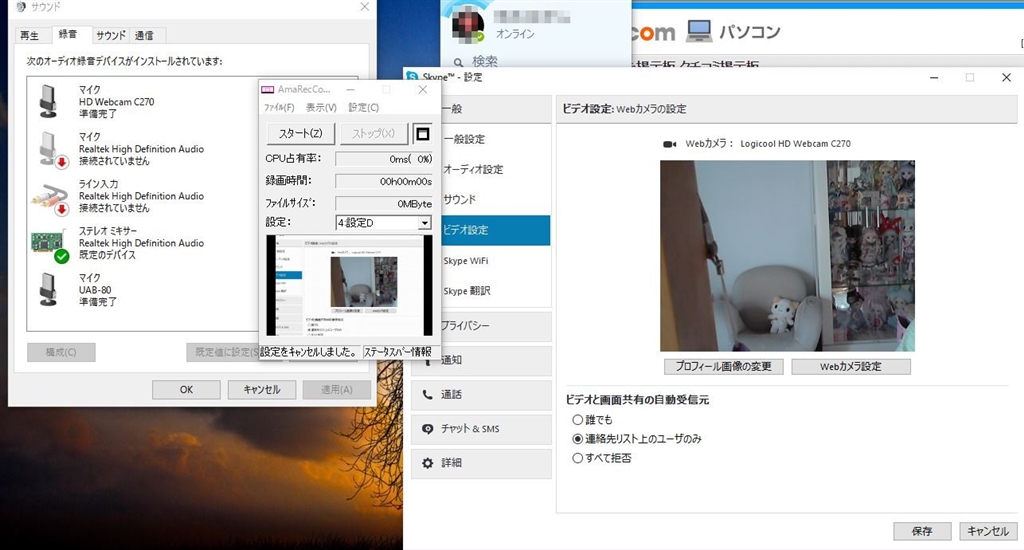
Task: Click the パソコン computer icon in browser
Action: pos(699,31)
